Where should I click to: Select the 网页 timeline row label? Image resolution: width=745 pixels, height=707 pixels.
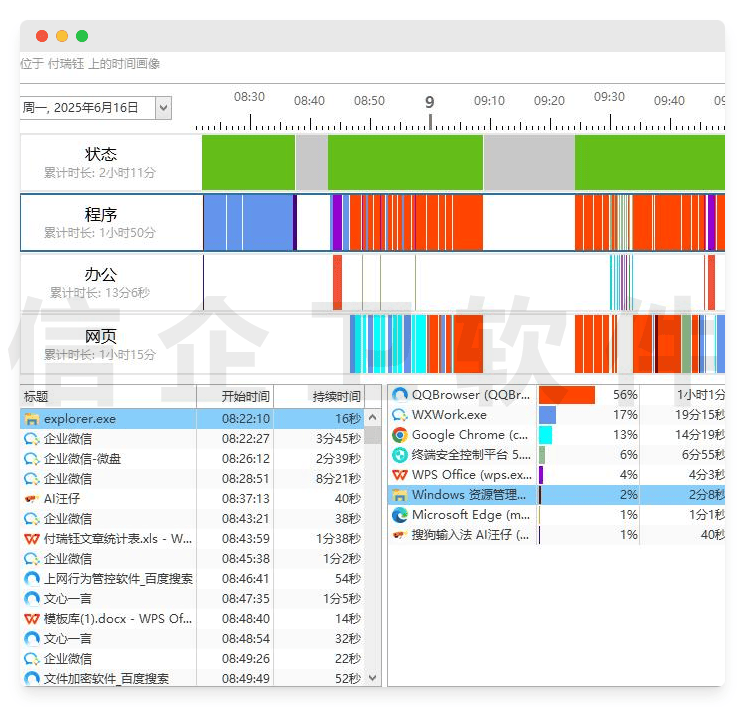pos(101,337)
